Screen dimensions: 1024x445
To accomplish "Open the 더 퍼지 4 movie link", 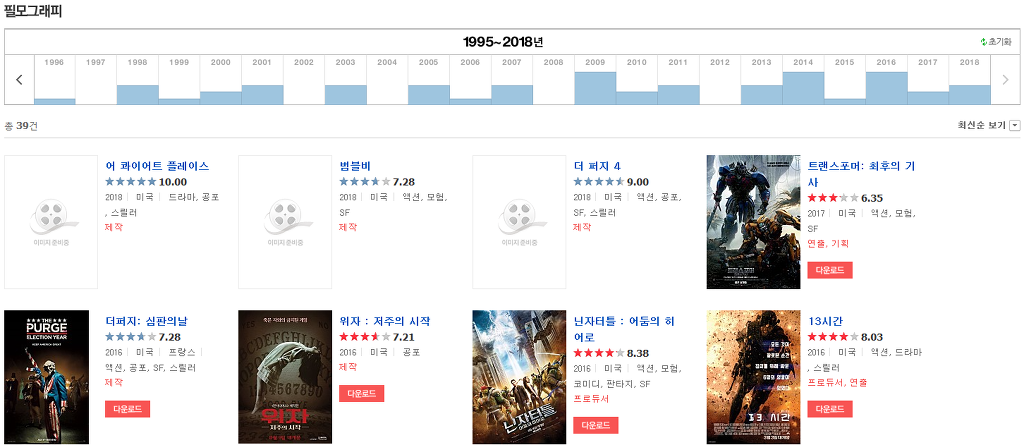I will 596,166.
